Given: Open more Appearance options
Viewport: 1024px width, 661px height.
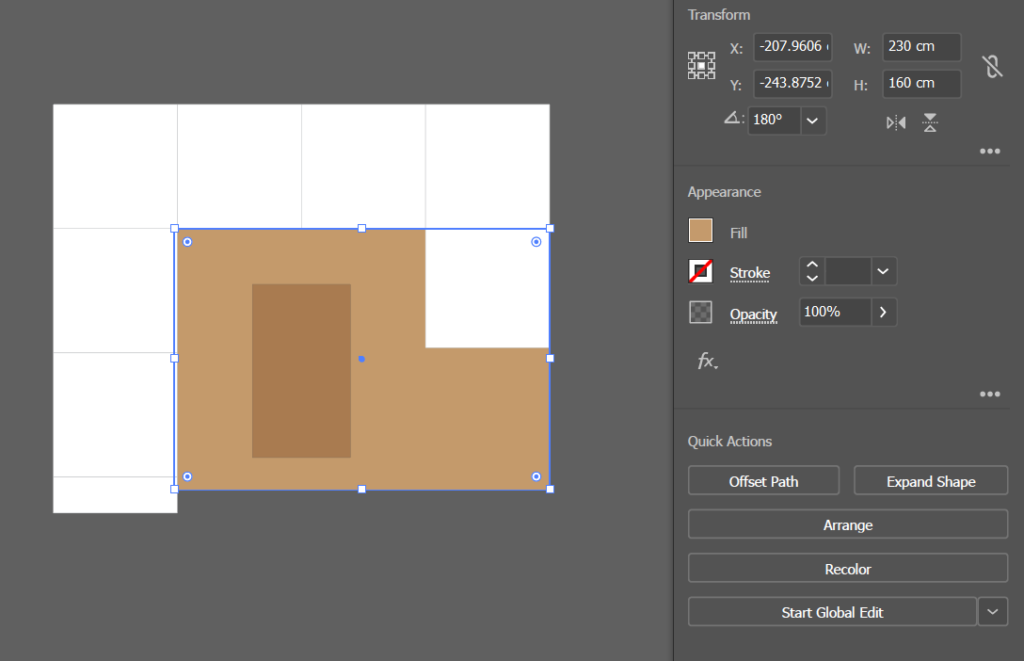Looking at the screenshot, I should (990, 394).
